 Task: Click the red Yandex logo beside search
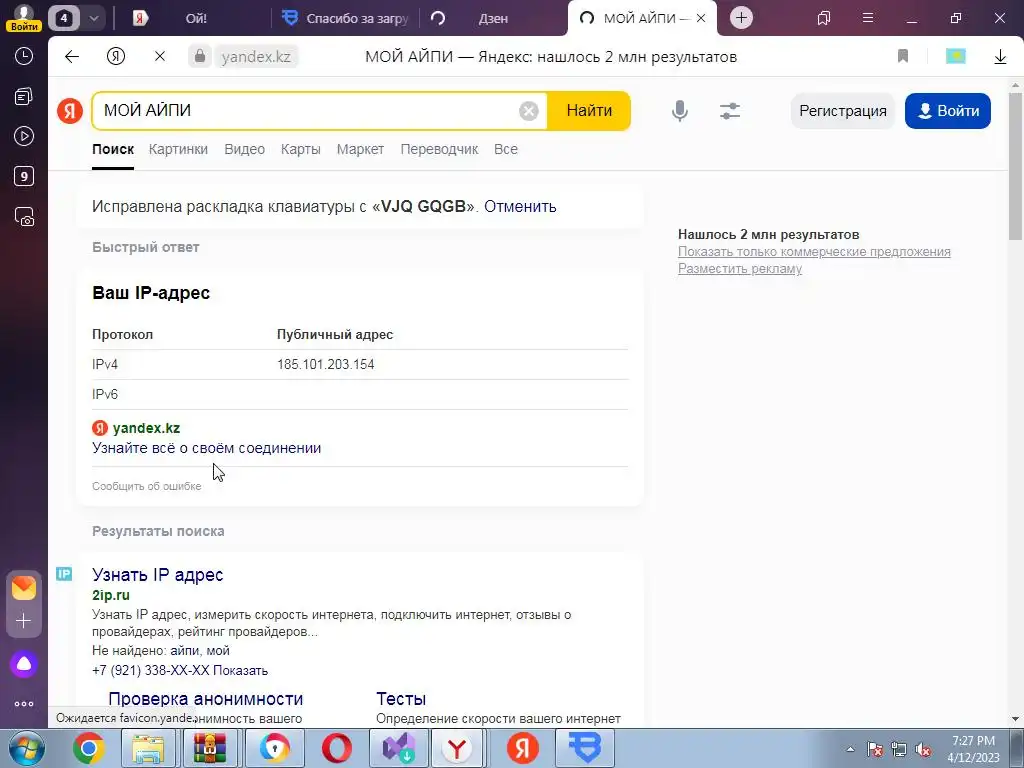tap(69, 110)
